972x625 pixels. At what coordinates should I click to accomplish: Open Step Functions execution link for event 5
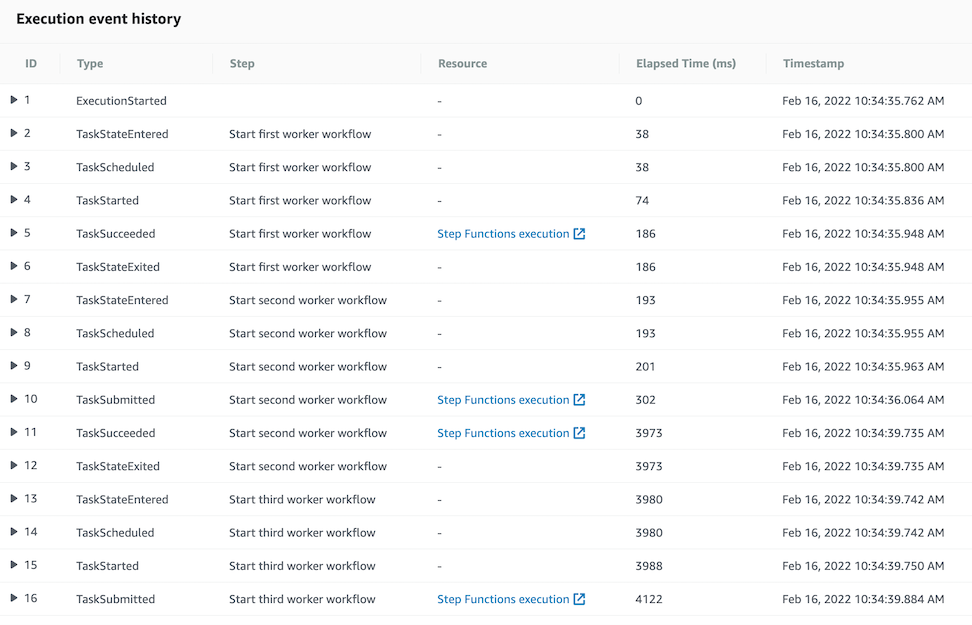[x=503, y=234]
